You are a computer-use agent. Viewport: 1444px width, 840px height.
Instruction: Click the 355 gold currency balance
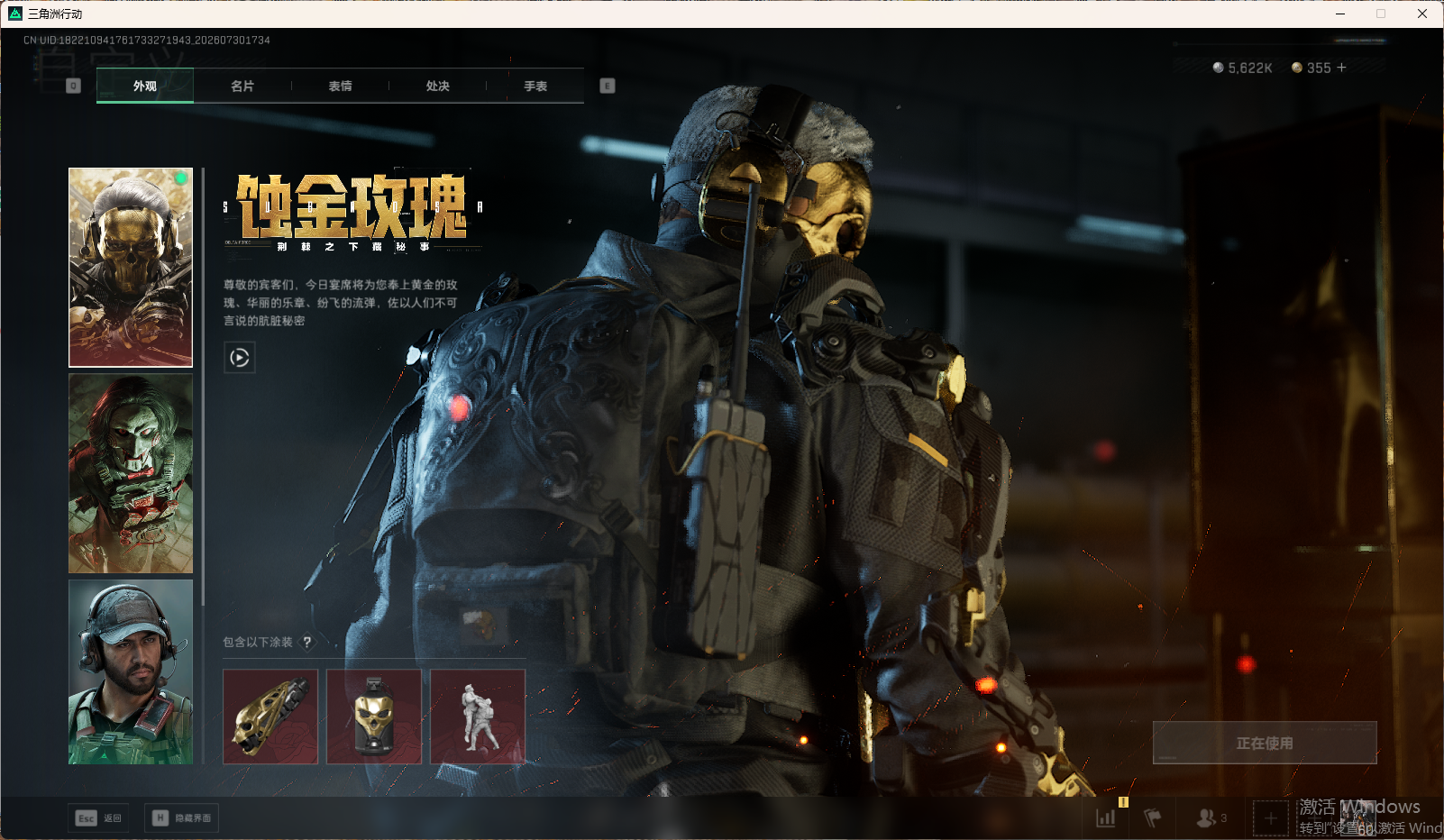point(1311,68)
